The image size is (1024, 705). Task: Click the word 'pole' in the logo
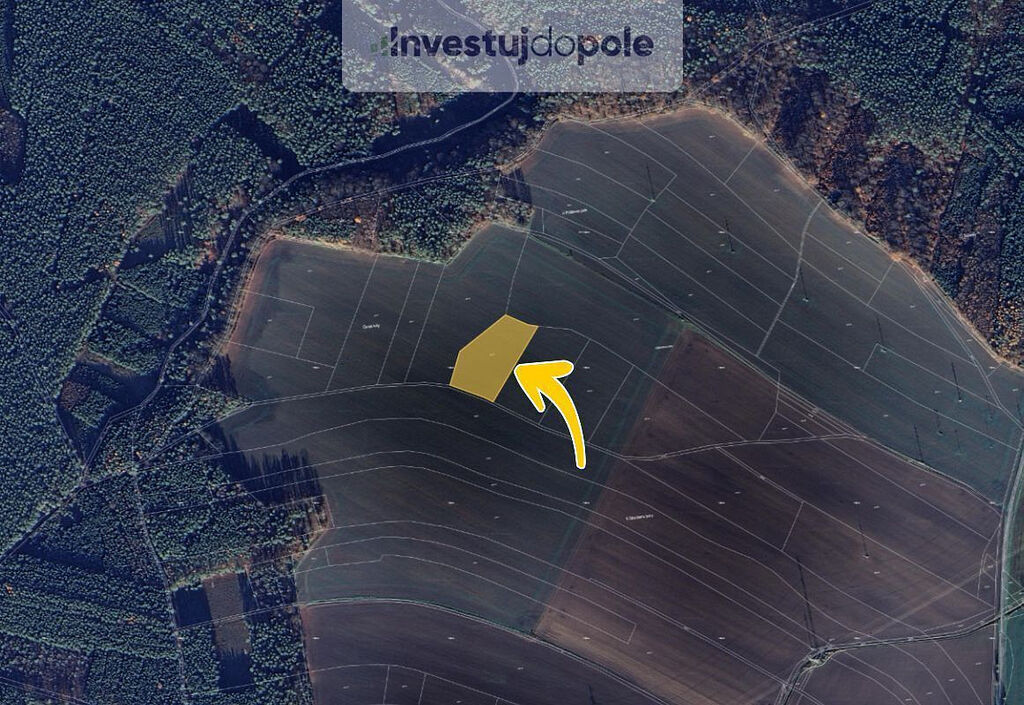pyautogui.click(x=615, y=46)
